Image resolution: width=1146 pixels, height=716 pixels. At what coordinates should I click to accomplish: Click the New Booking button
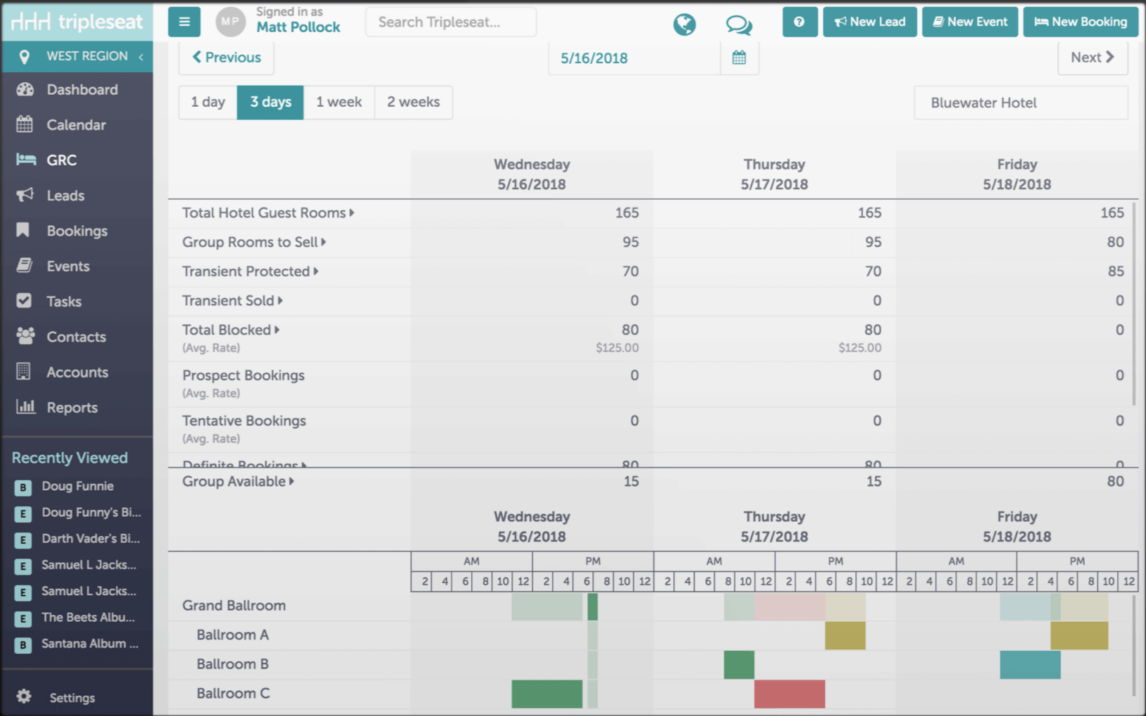(1080, 22)
